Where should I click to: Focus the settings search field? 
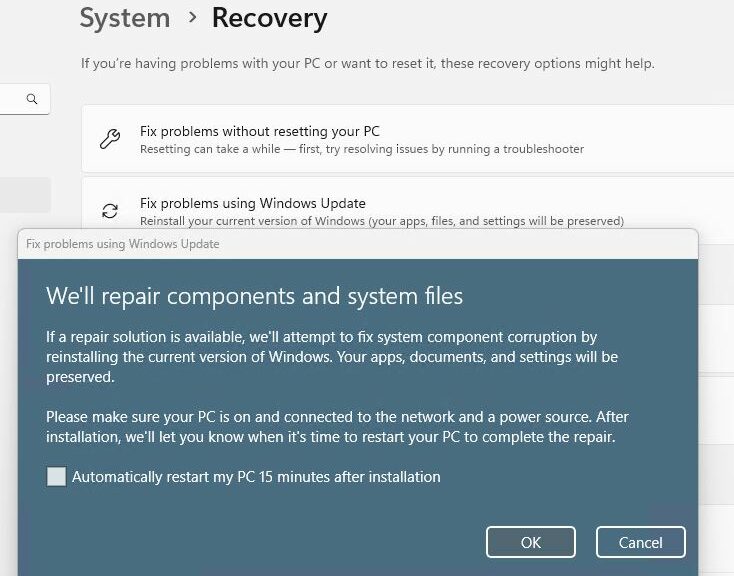(15, 99)
